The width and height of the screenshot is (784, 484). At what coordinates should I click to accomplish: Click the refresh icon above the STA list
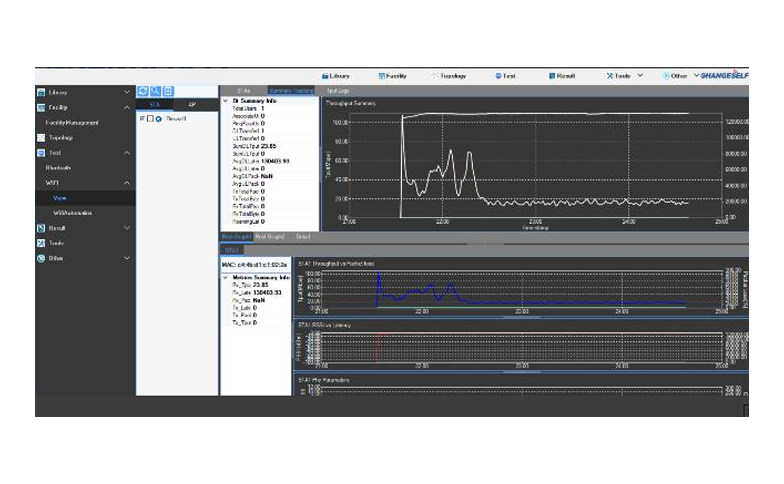pos(143,91)
